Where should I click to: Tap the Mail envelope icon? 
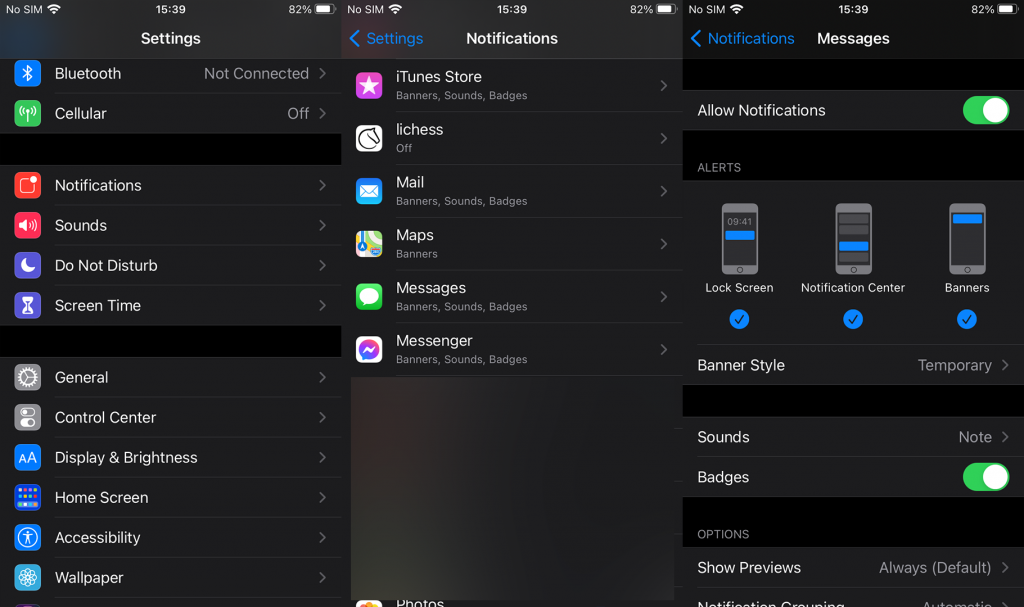pos(369,191)
